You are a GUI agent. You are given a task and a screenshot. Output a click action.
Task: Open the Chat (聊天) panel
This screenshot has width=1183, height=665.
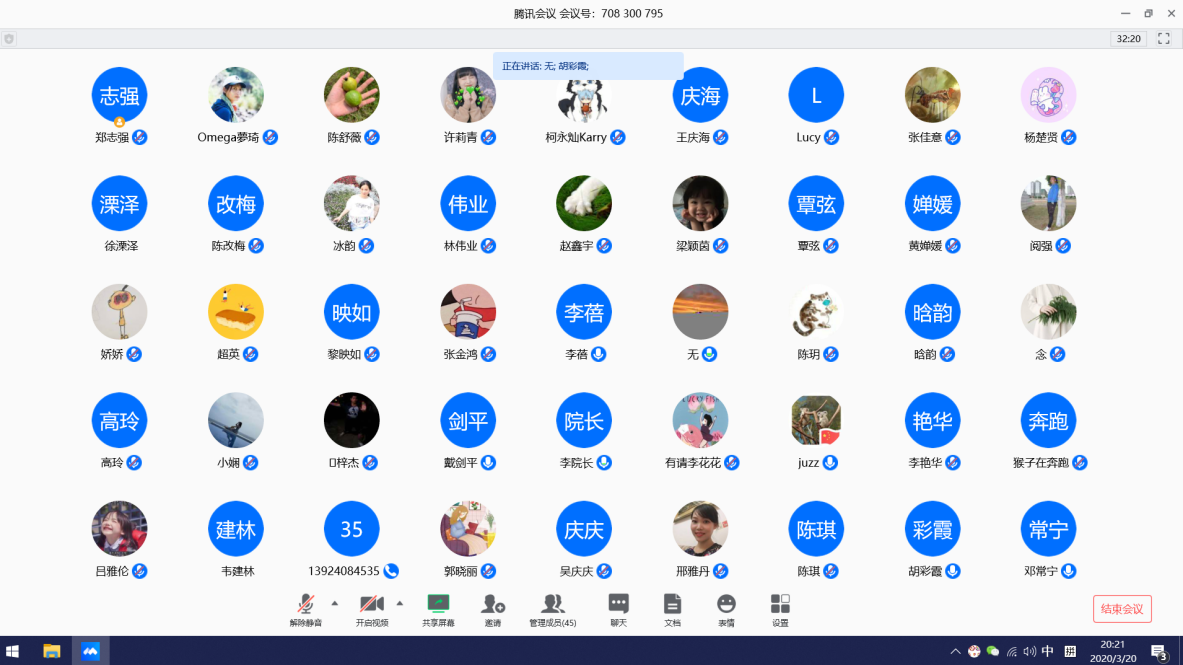pos(619,604)
